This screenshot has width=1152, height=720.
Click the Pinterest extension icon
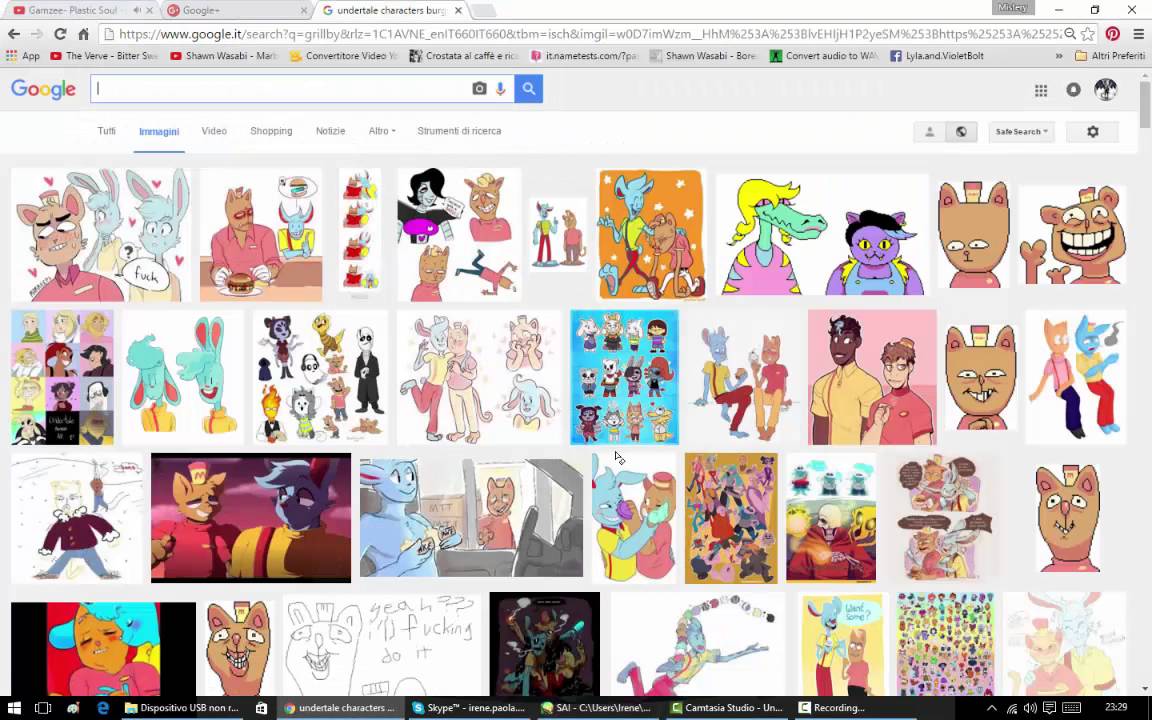click(1112, 34)
